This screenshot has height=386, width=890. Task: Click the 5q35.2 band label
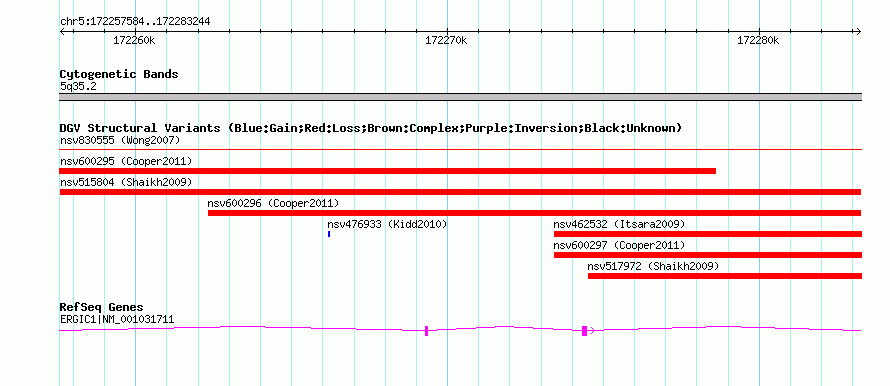pos(78,87)
